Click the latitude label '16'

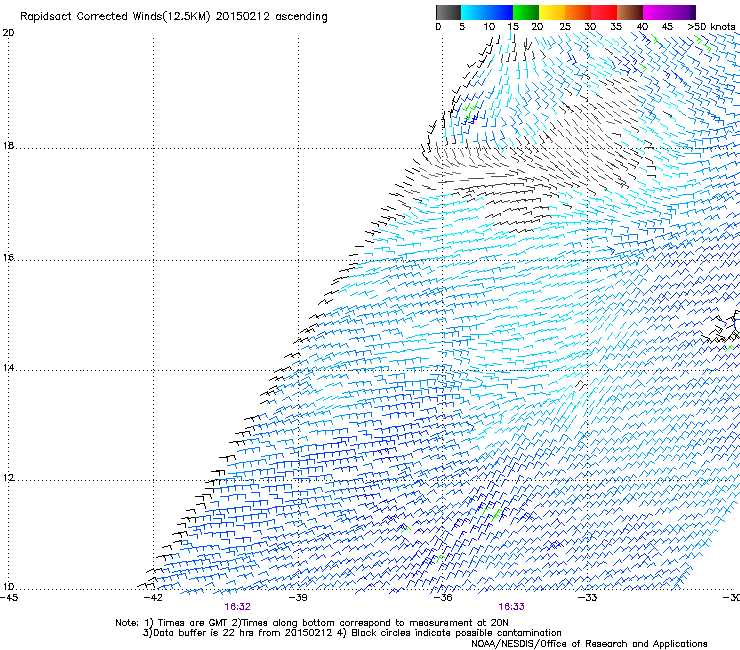pyautogui.click(x=8, y=258)
